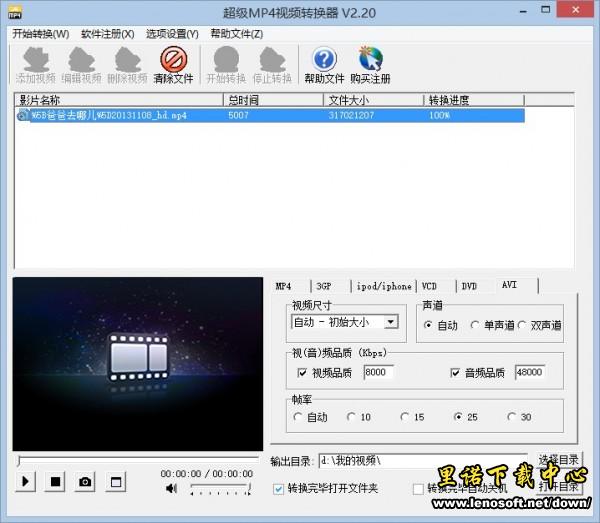This screenshot has width=600, height=523.
Task: Take a snapshot with the camera icon
Action: (85, 481)
